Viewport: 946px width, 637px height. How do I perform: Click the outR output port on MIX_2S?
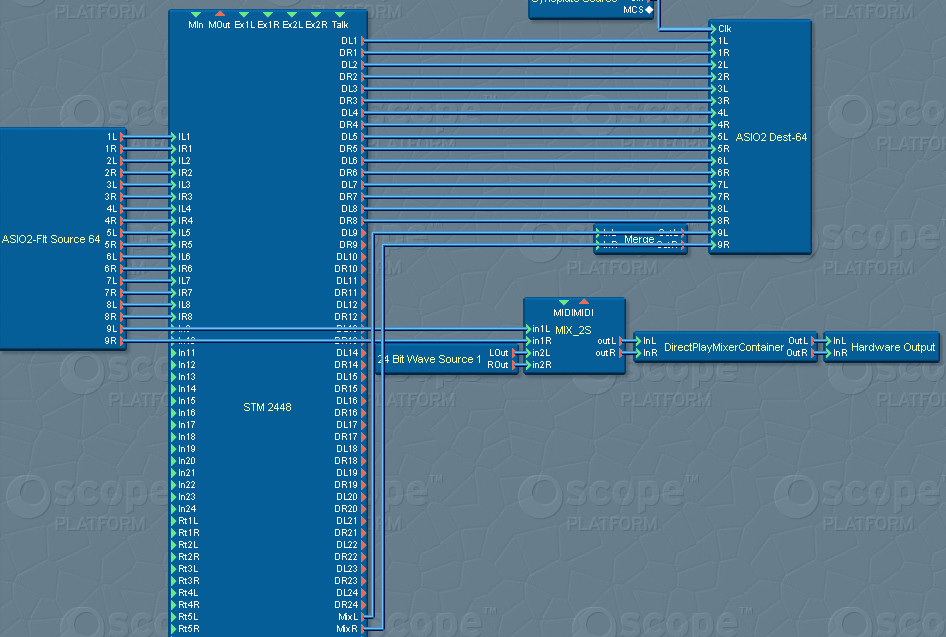(x=621, y=353)
